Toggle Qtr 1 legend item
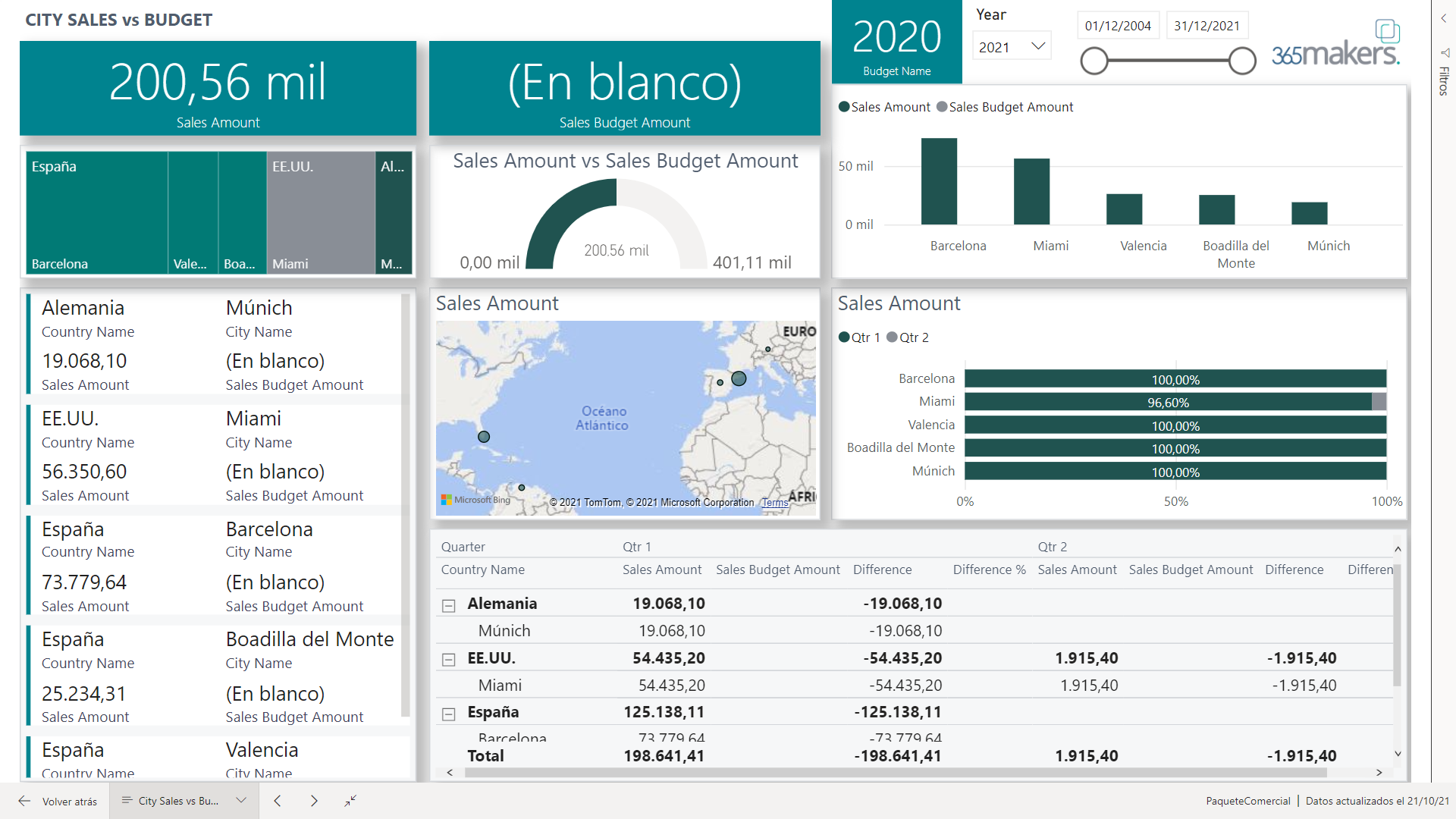The width and height of the screenshot is (1456, 819). tap(859, 337)
